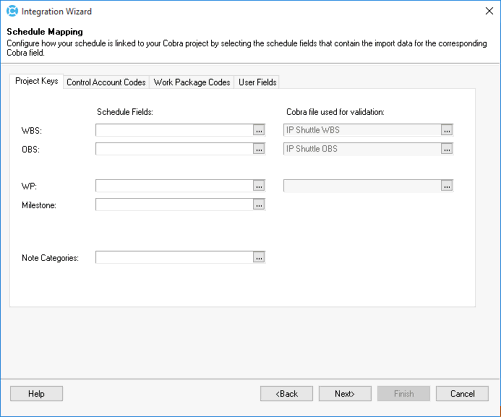Click inside the Milestone schedule field box
Viewport: 501px width, 417px height.
[174, 204]
